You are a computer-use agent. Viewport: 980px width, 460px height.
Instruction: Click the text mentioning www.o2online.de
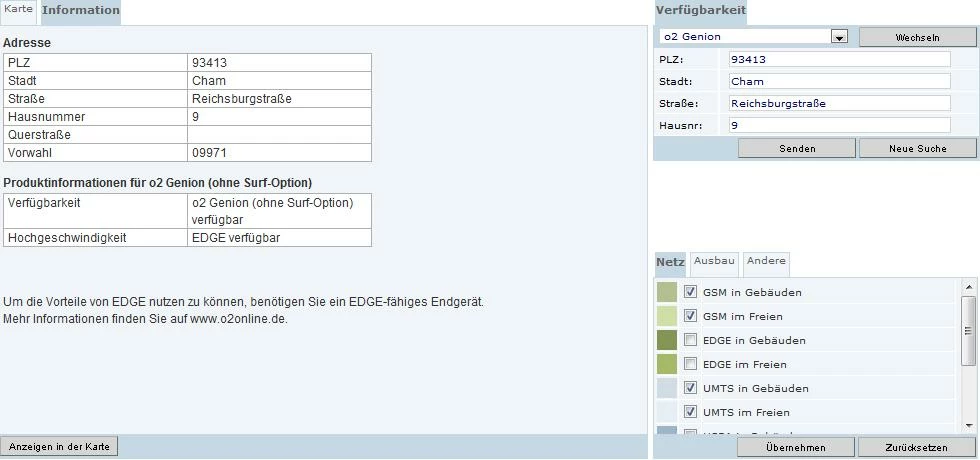click(x=145, y=318)
